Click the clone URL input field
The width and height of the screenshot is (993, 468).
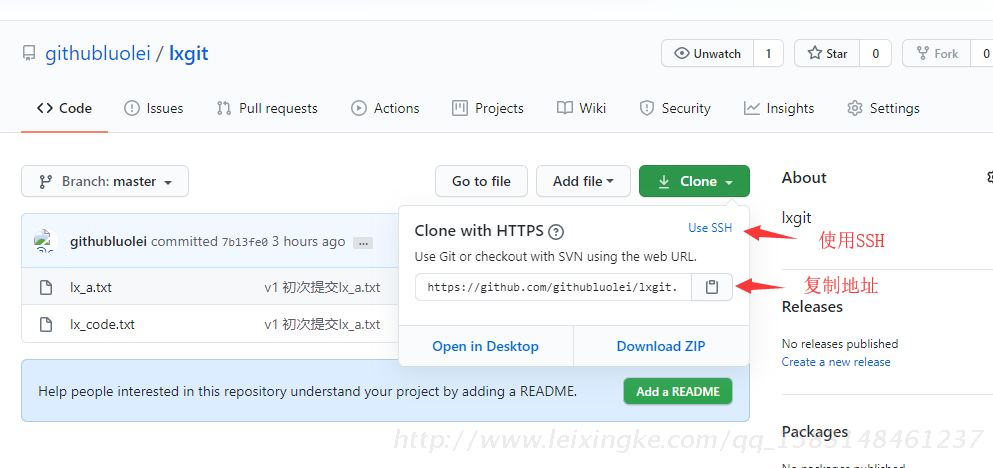[553, 288]
